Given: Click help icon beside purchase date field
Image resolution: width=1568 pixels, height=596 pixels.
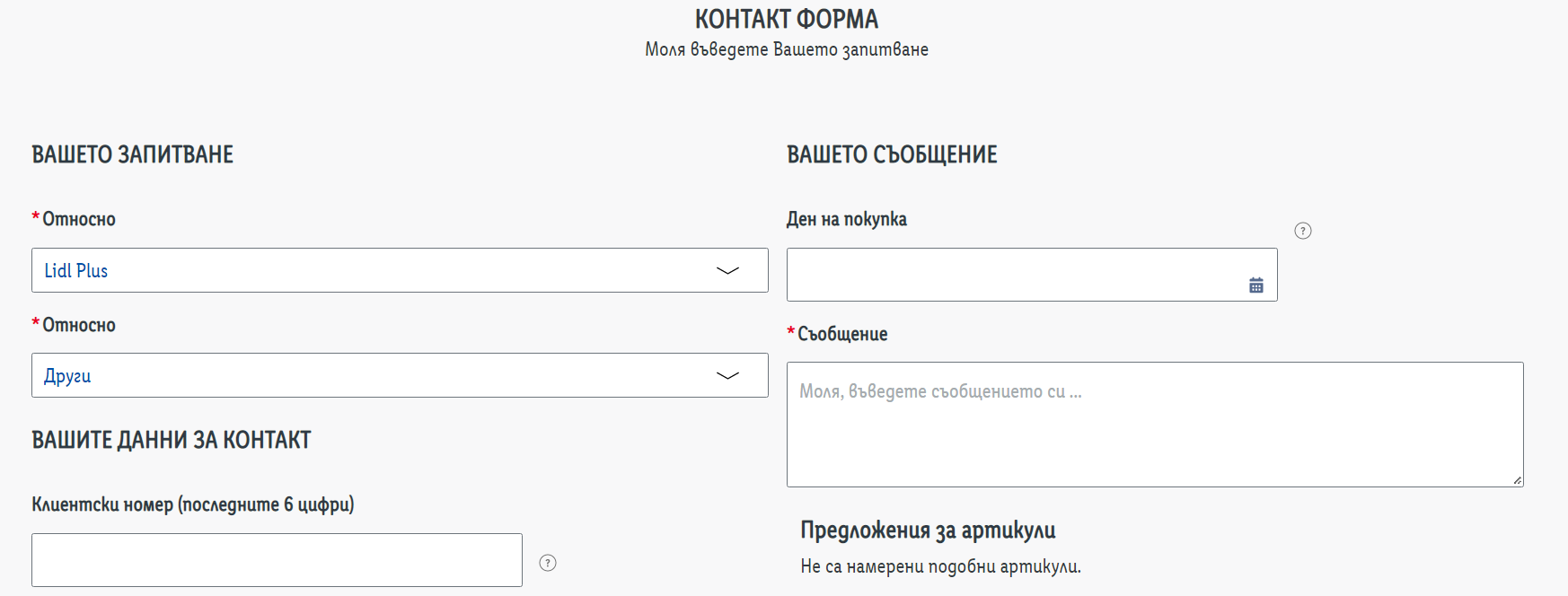Looking at the screenshot, I should click(1302, 231).
